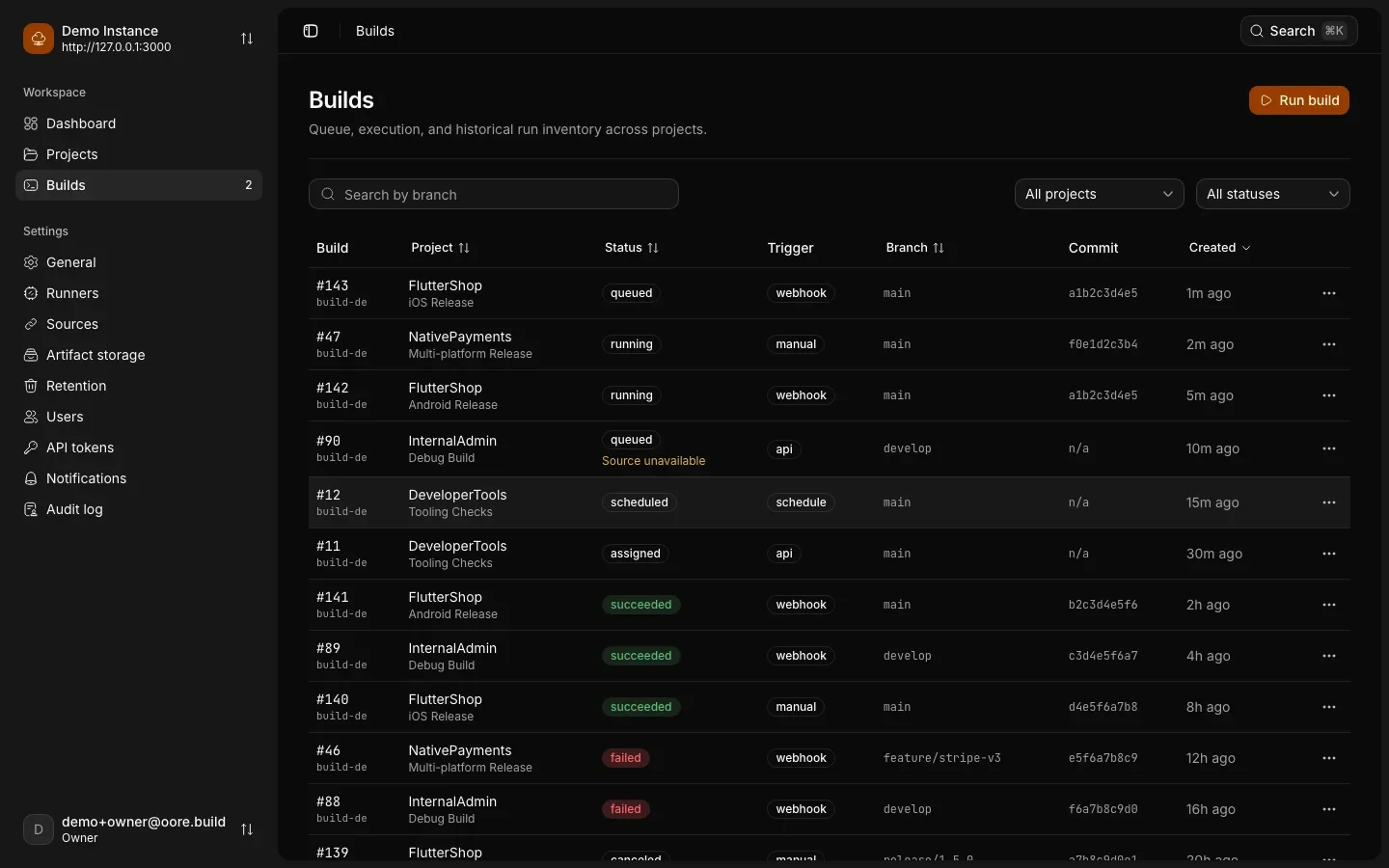Sort by the Branch column
Viewport: 1389px width, 868px height.
(x=914, y=248)
